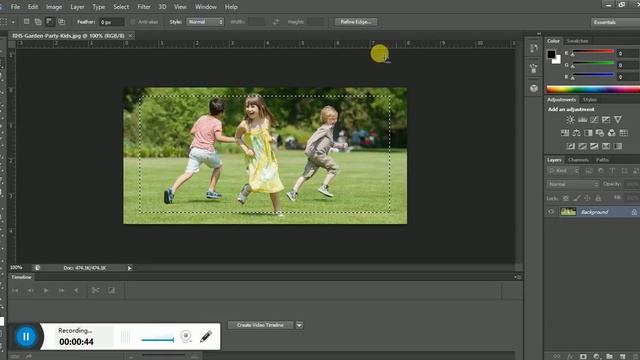The height and width of the screenshot is (360, 640).
Task: Switch to the Channels tab
Action: pyautogui.click(x=578, y=160)
